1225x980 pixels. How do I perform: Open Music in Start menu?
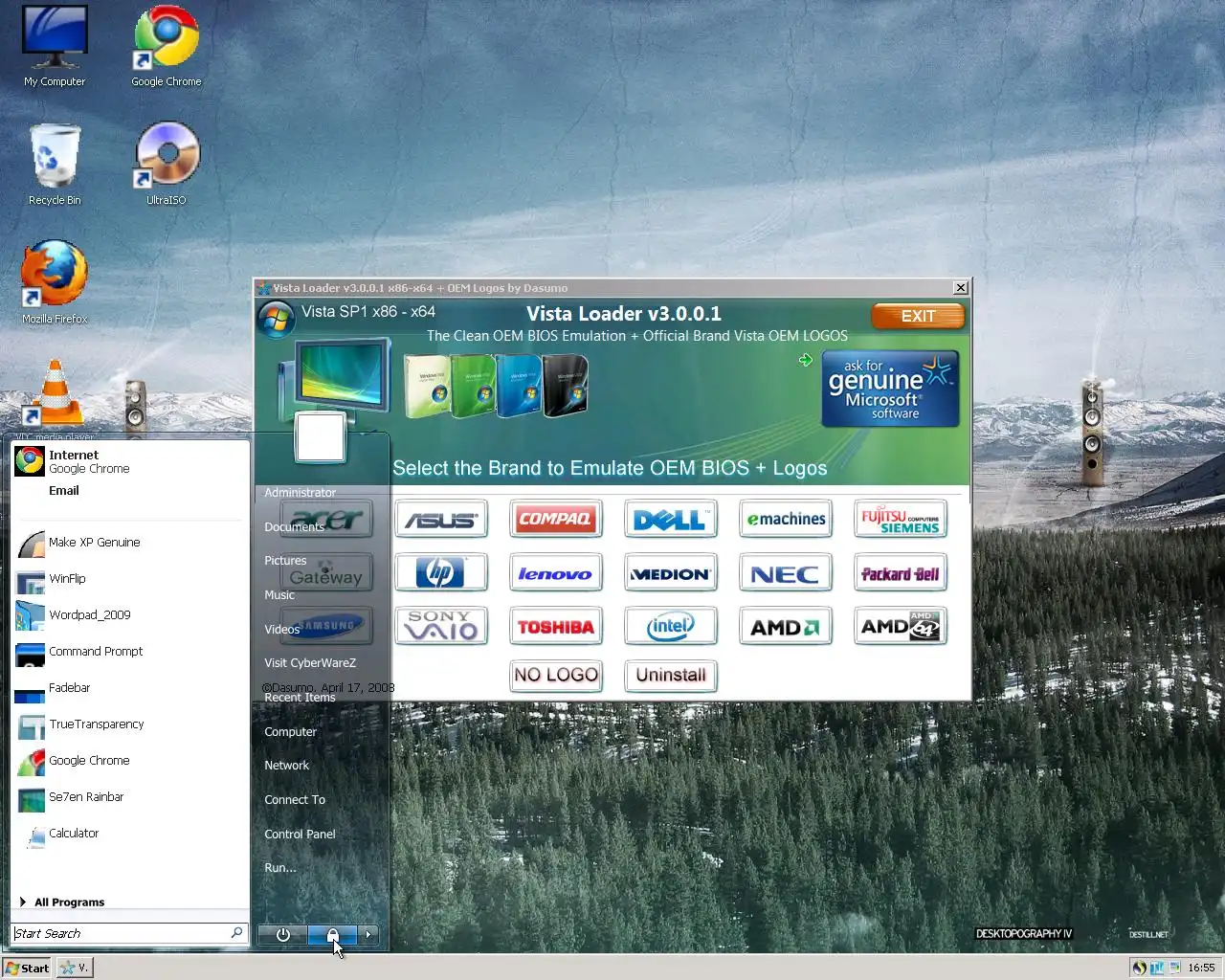pyautogui.click(x=279, y=595)
